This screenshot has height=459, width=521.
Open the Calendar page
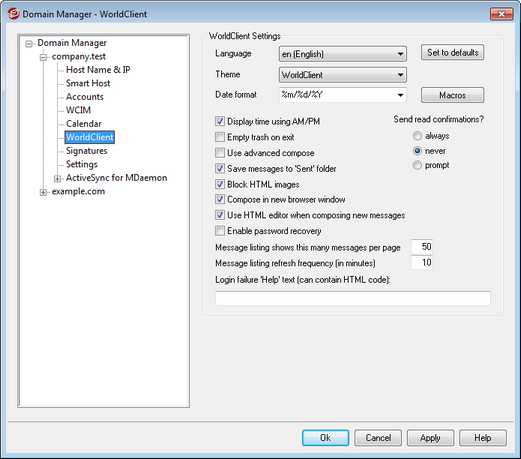(x=84, y=124)
